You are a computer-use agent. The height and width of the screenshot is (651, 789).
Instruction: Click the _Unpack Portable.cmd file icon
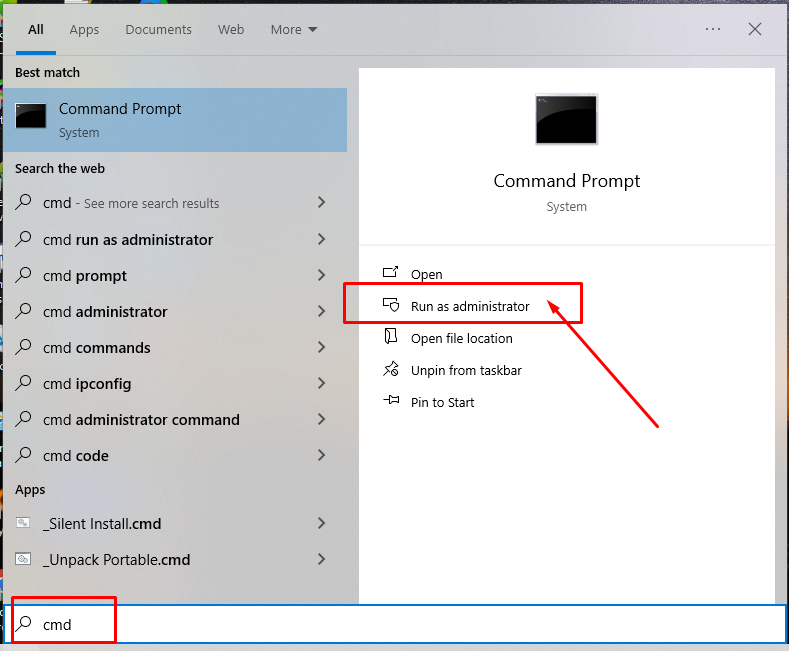[24, 560]
